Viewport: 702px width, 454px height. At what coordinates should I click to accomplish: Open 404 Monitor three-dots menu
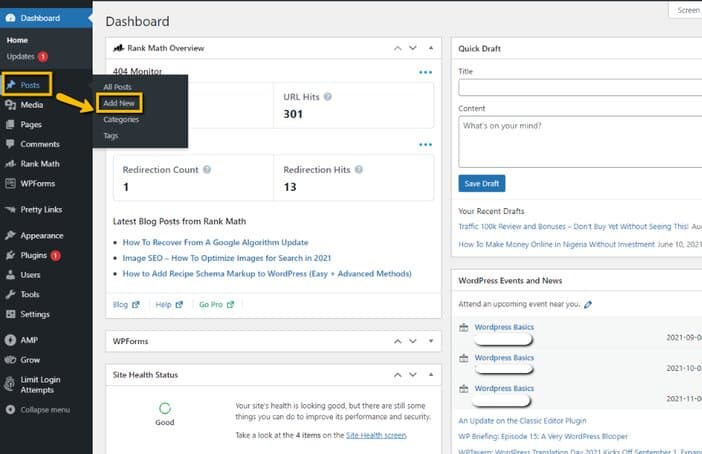(x=425, y=72)
